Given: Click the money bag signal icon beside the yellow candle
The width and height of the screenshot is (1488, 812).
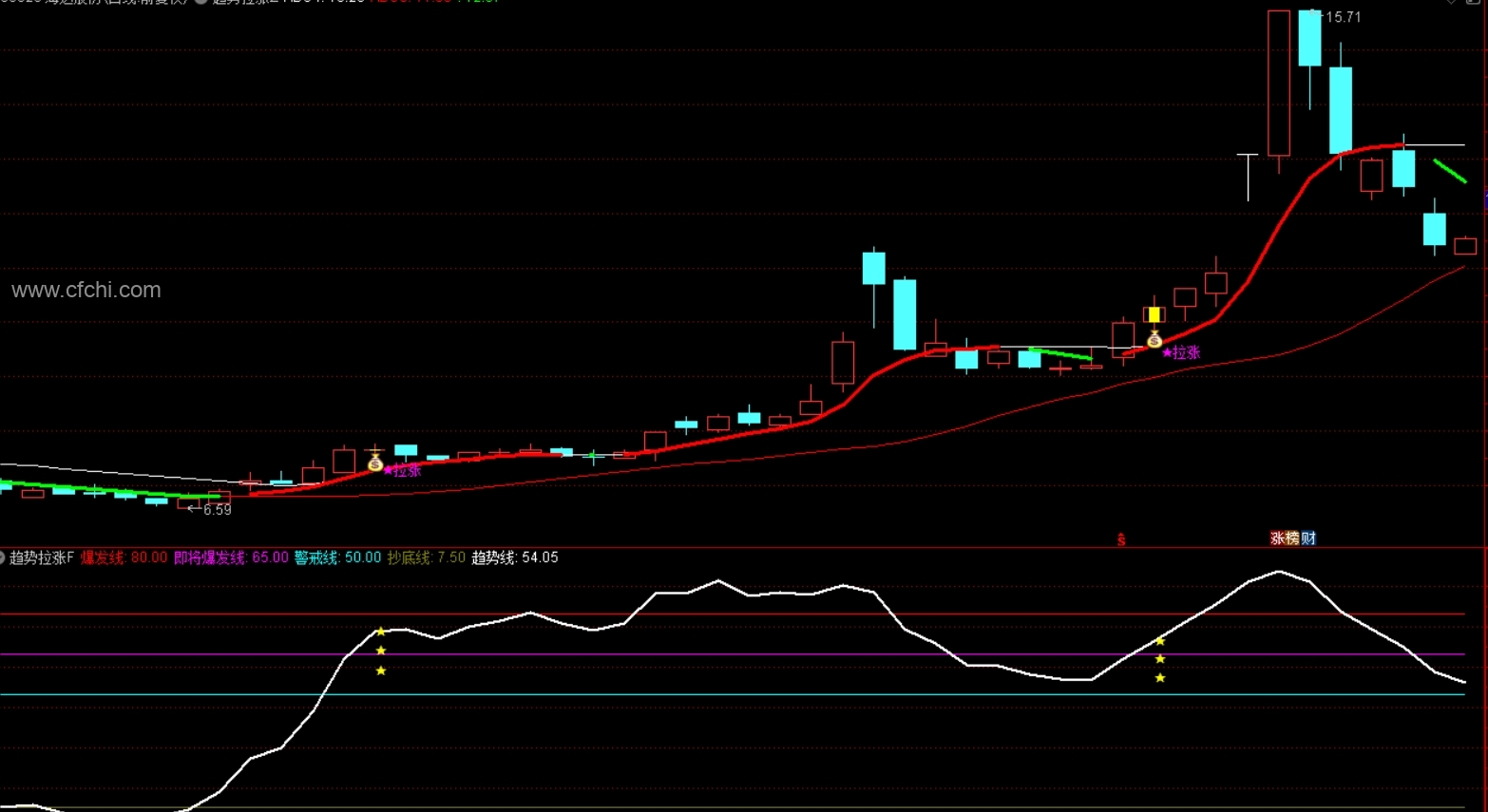Looking at the screenshot, I should pos(1154,339).
